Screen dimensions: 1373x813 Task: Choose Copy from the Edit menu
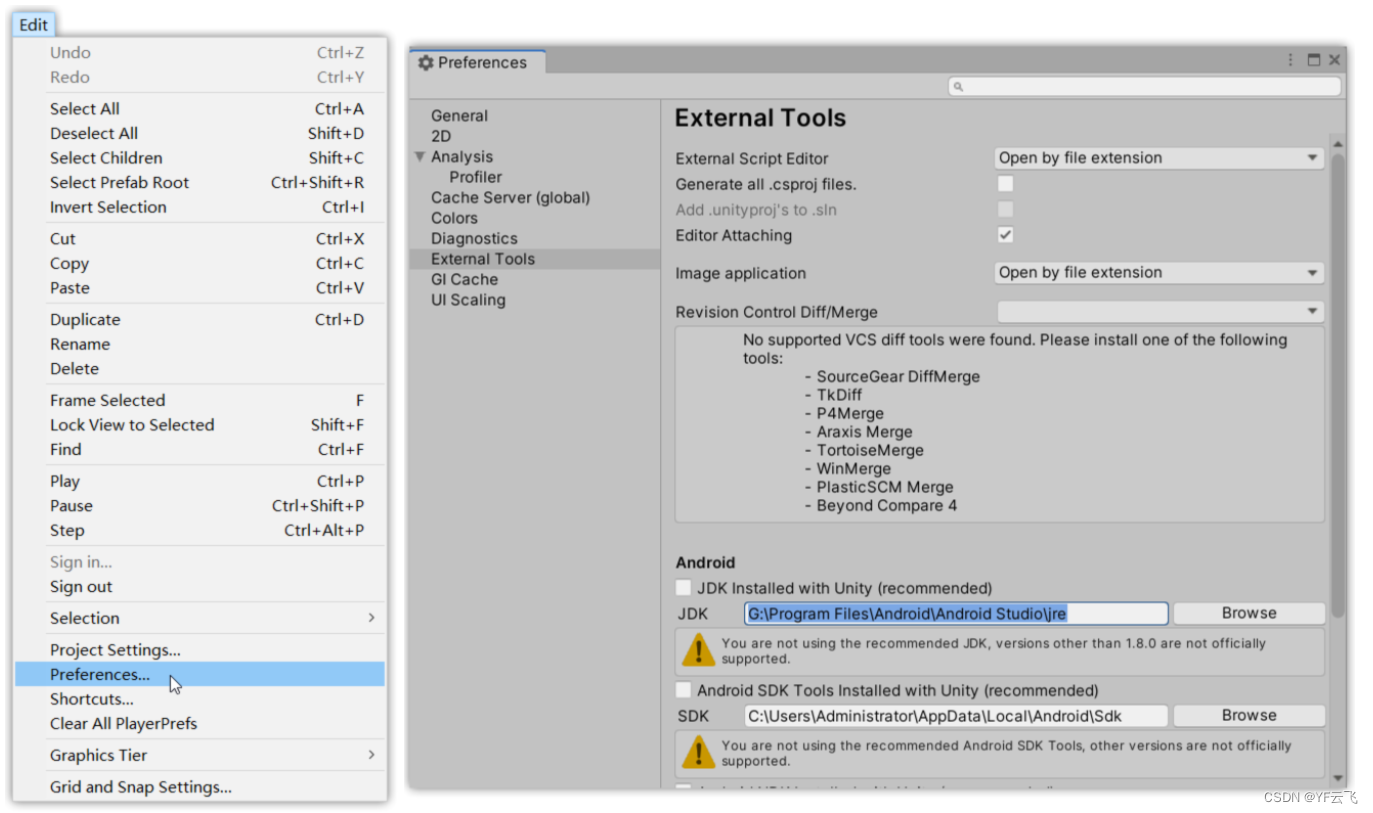pos(200,263)
